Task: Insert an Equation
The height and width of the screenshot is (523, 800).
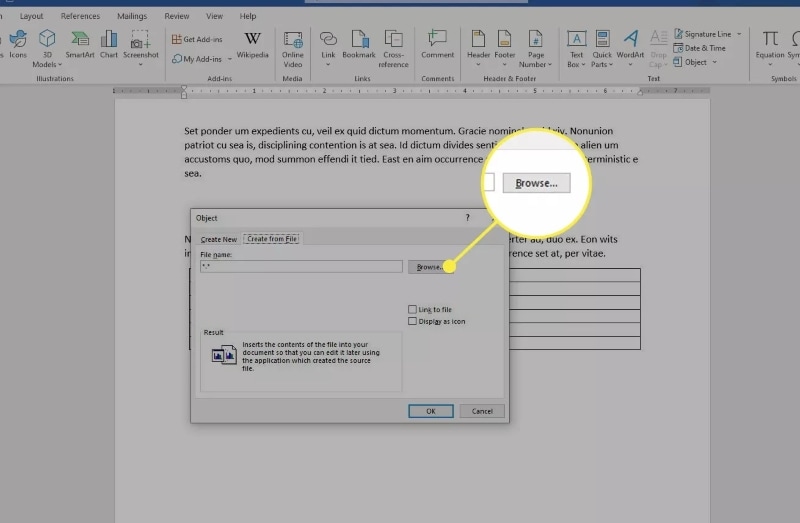Action: pos(770,48)
